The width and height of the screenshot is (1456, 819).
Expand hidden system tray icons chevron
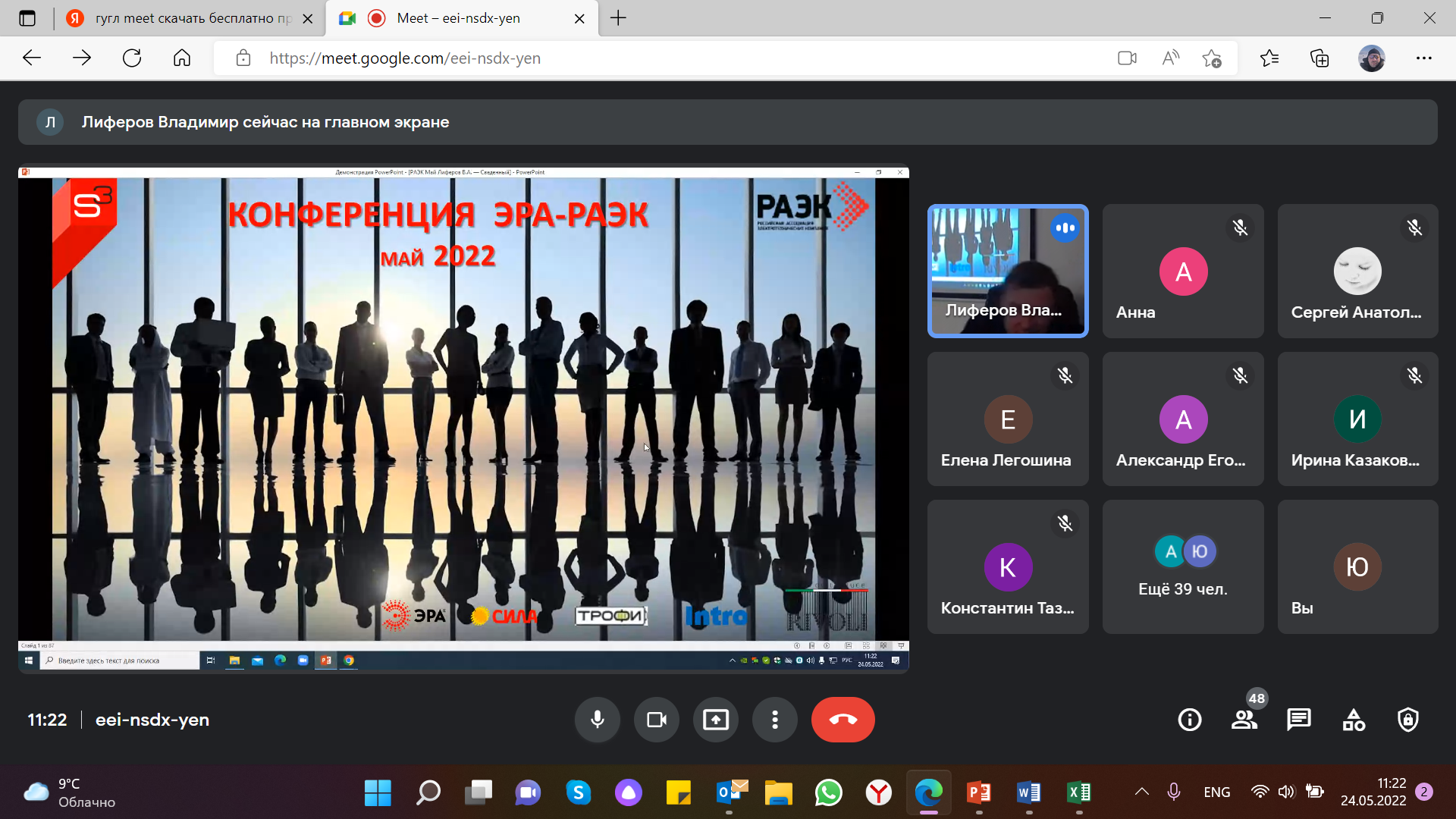click(1141, 792)
